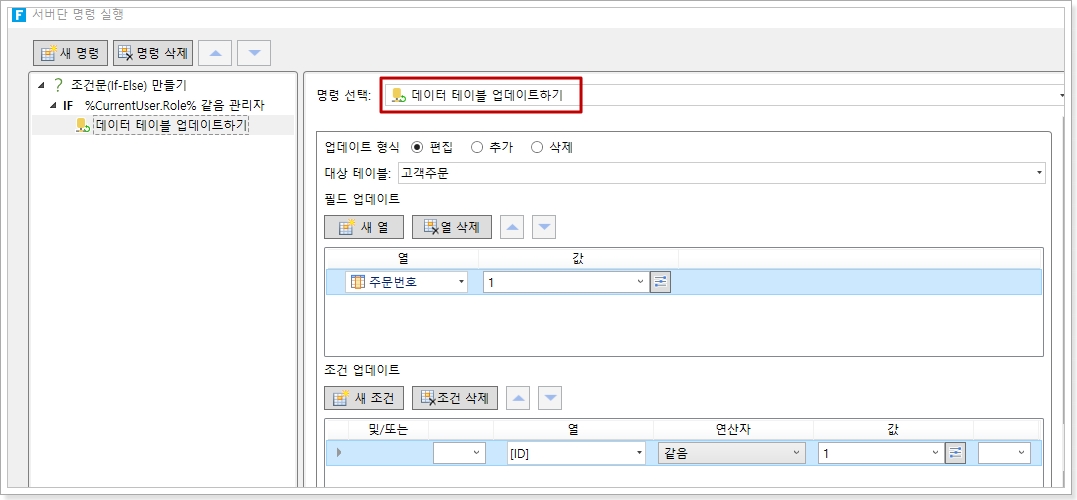This screenshot has height=500, width=1077.
Task: Select the 편집 update type radio button
Action: pos(417,147)
